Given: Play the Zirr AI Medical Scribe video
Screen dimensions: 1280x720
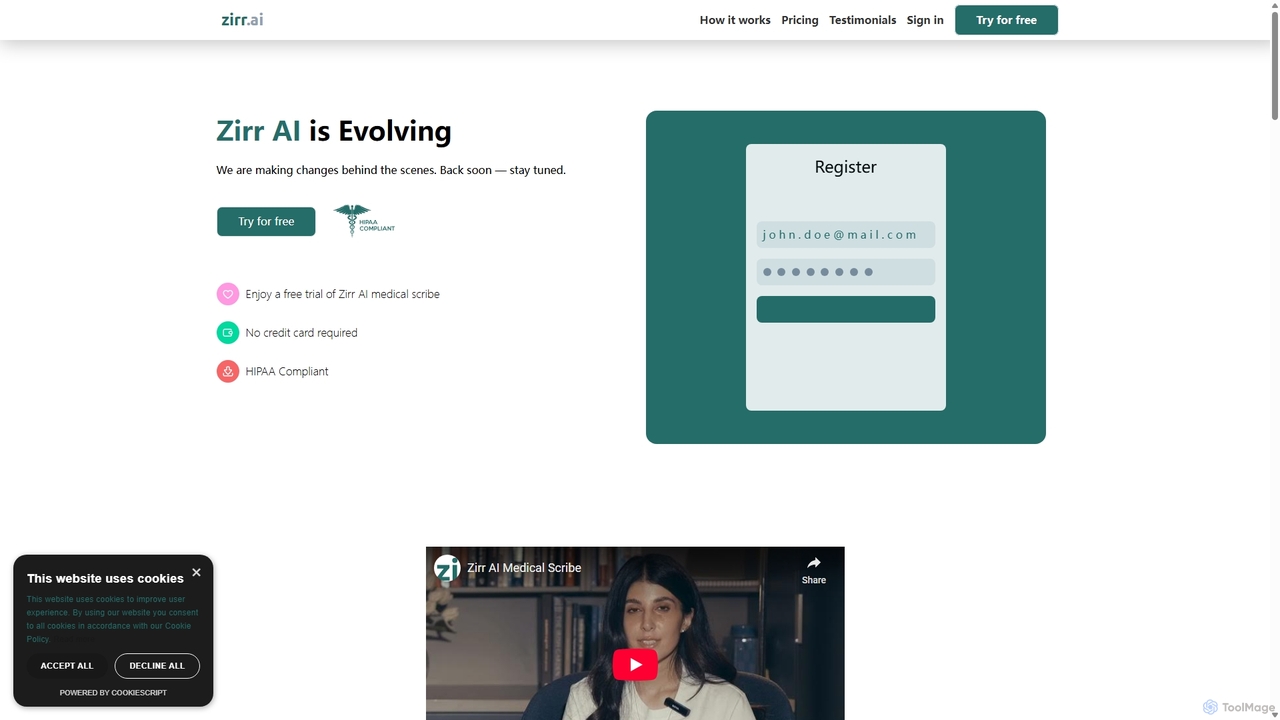Looking at the screenshot, I should (635, 664).
